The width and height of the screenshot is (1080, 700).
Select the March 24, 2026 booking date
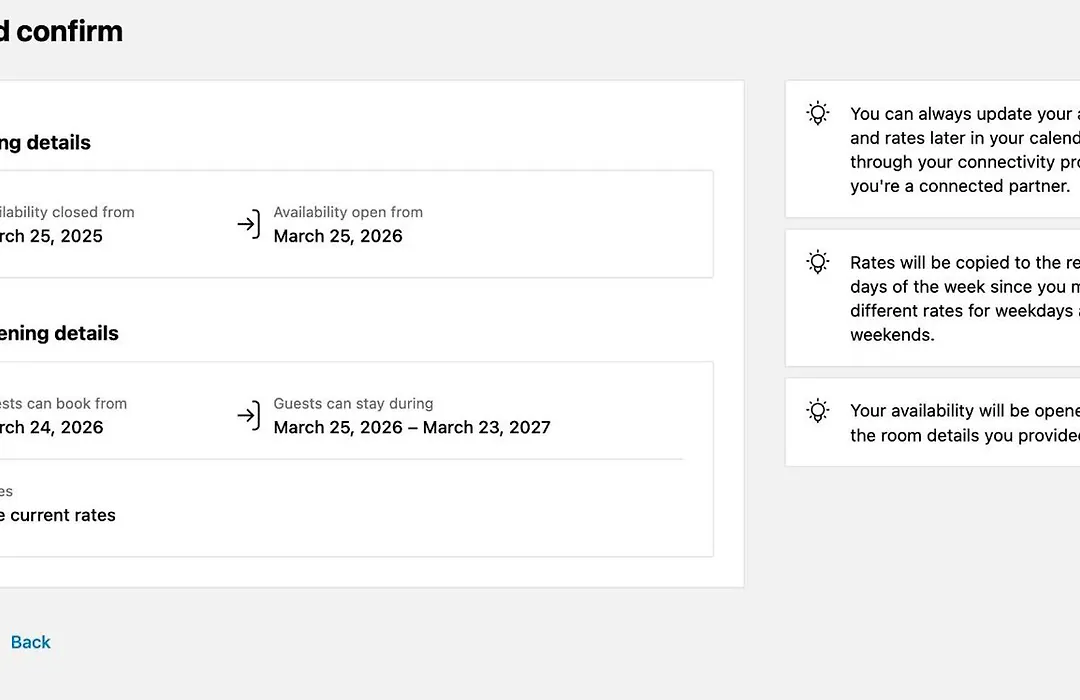tap(52, 427)
